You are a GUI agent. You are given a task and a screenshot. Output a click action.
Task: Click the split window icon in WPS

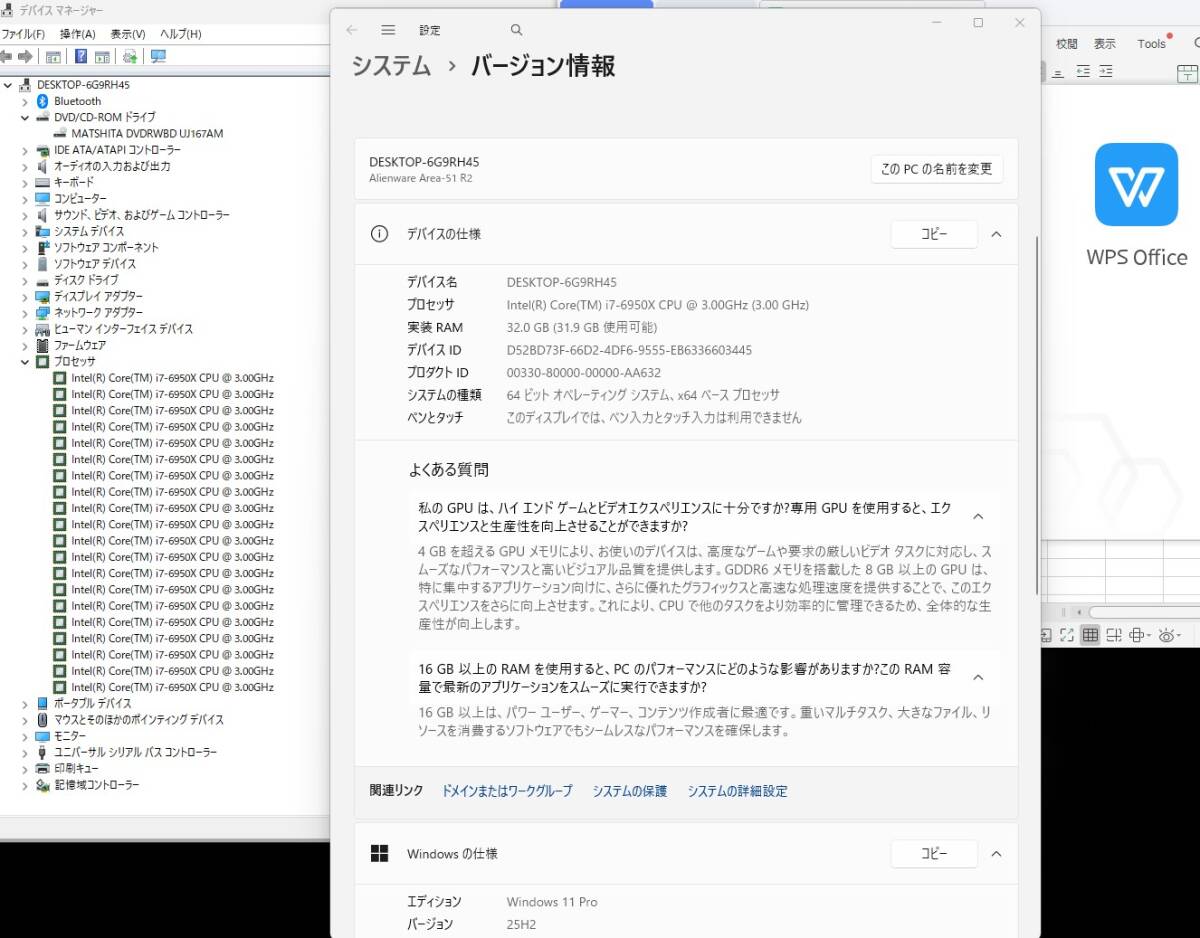(x=1113, y=634)
